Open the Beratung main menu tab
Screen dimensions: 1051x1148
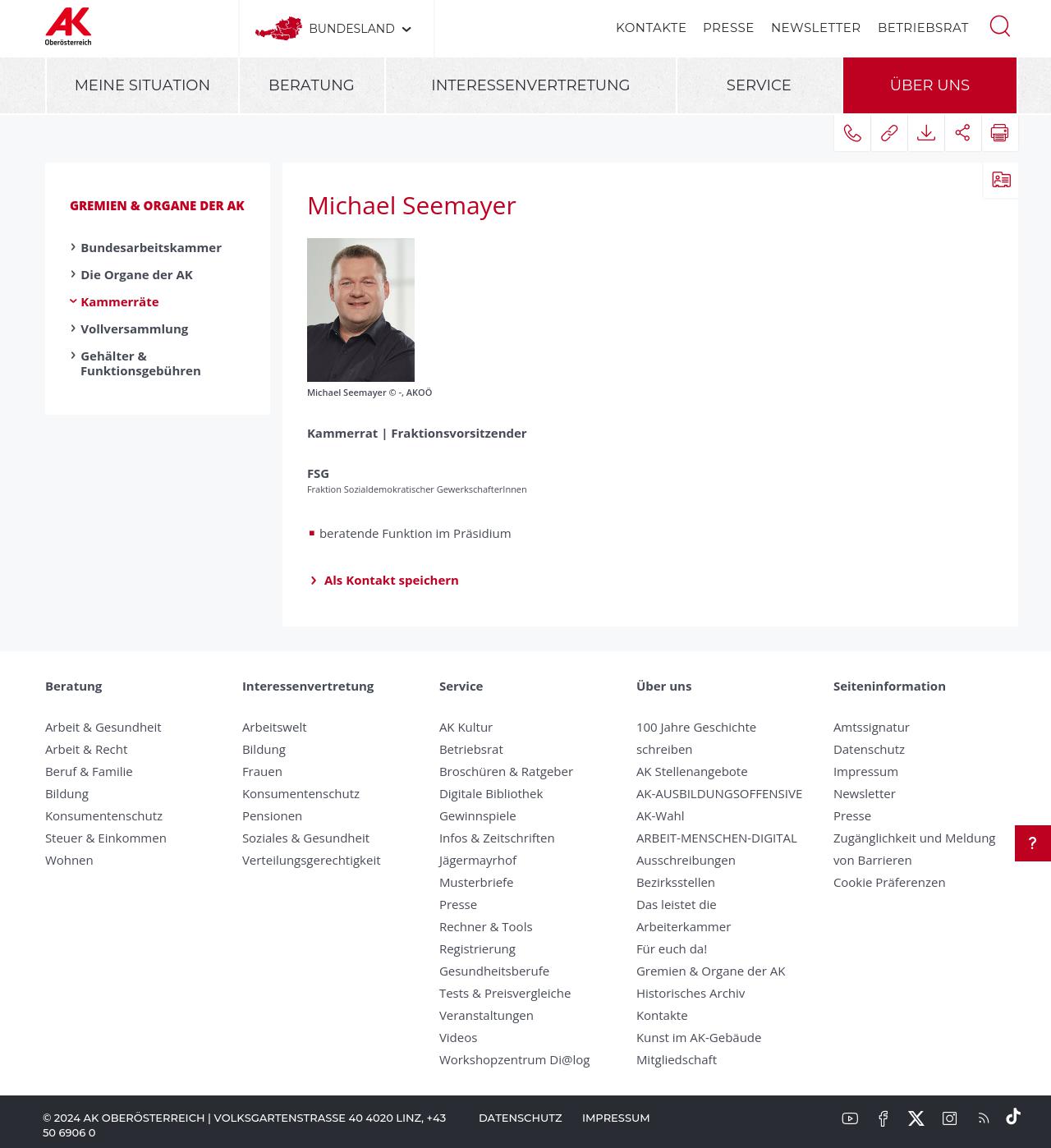point(311,85)
